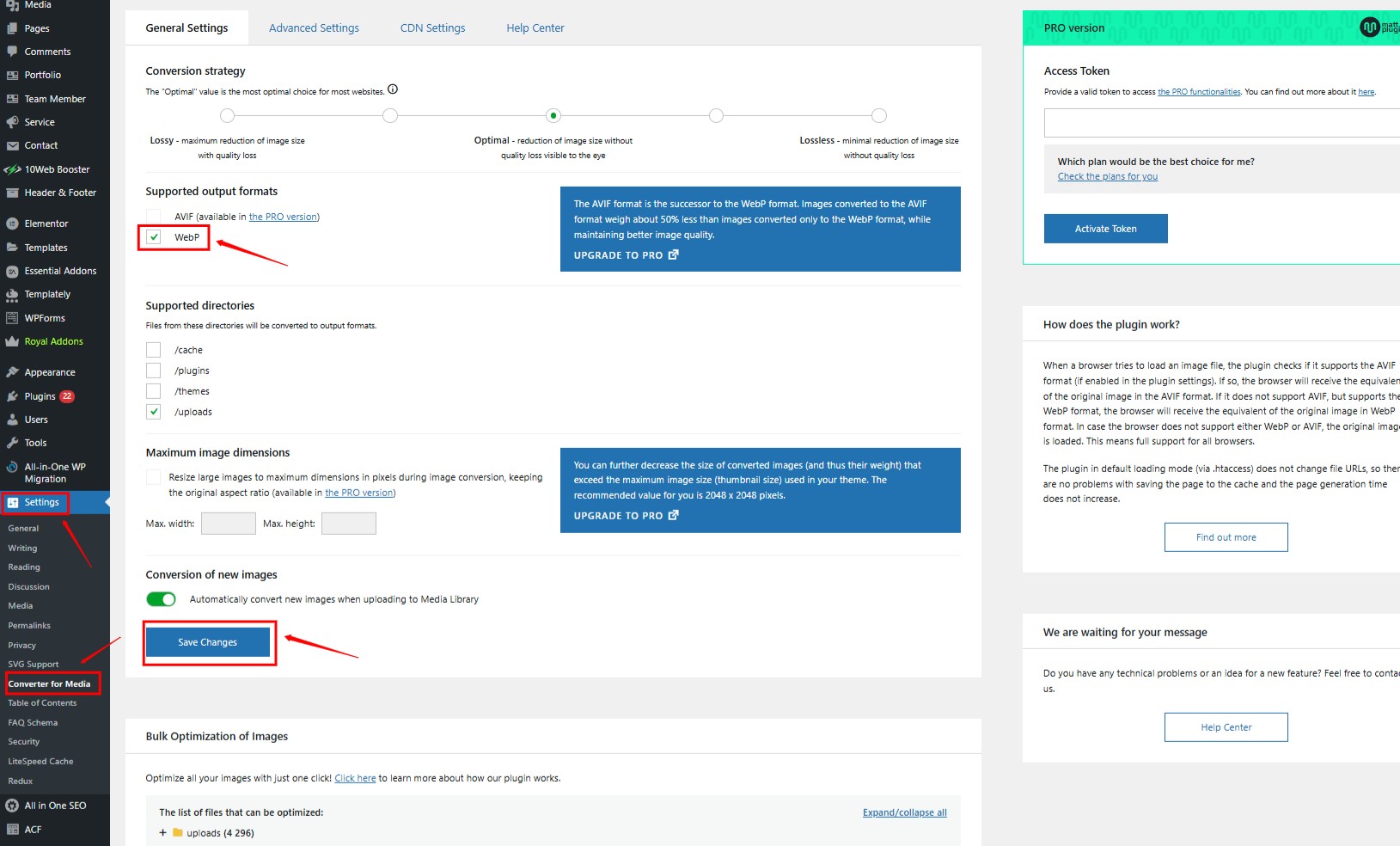Viewport: 1400px width, 846px height.
Task: Check the resize large images checkbox
Action: (x=154, y=477)
